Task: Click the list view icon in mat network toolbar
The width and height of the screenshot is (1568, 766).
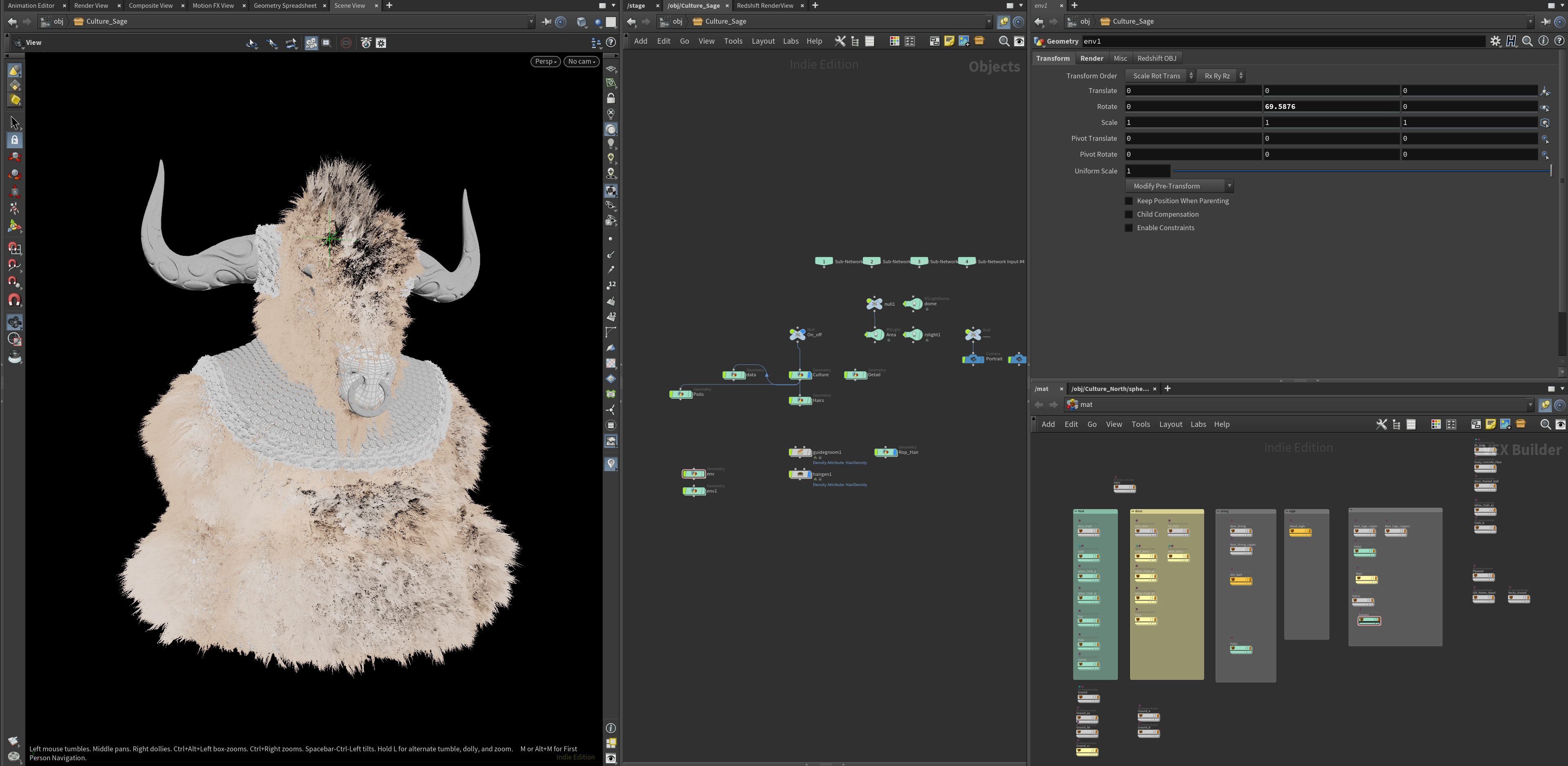Action: 1411,424
